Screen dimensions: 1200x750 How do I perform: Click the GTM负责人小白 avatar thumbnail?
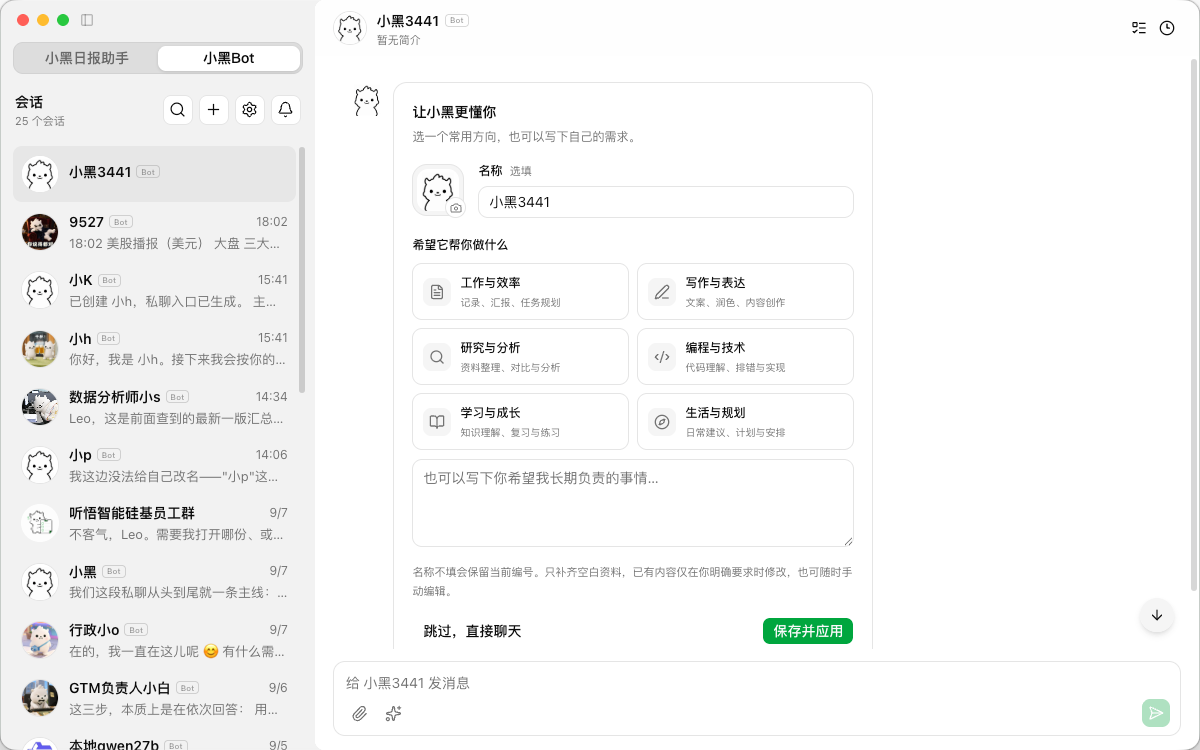(x=40, y=698)
